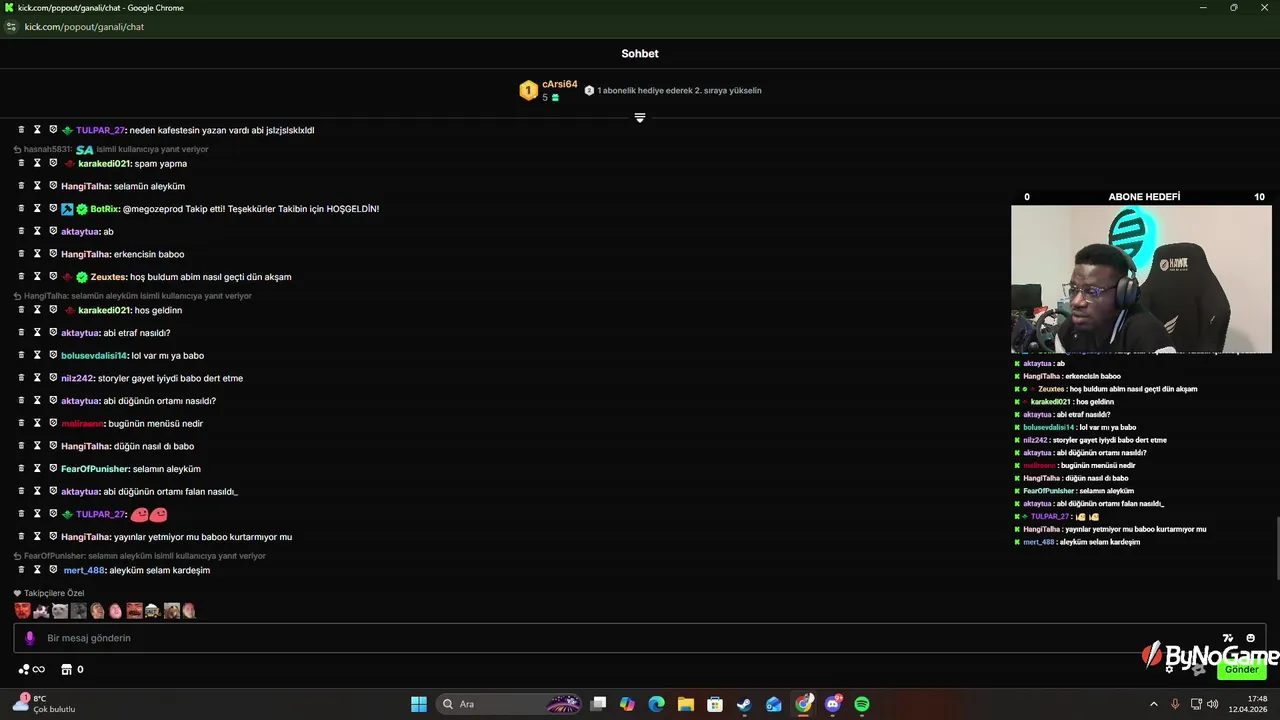Delete FearOfPunisher's 'selamın aleyküm' message

(21, 469)
